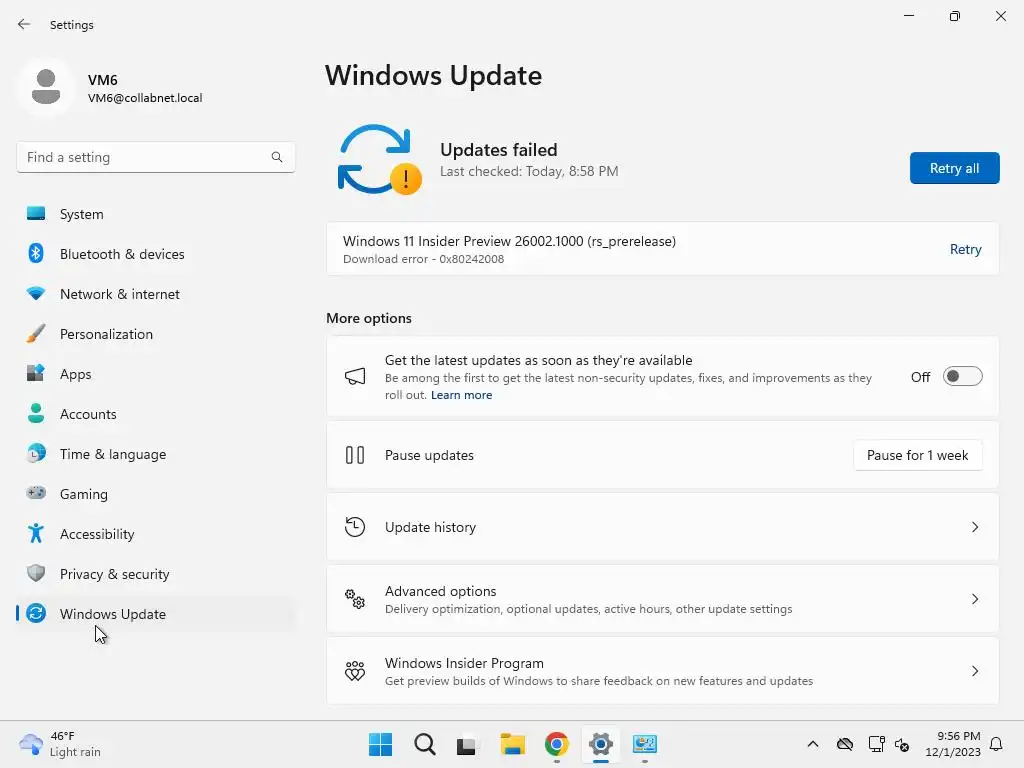Click Pause for 1 week button
The image size is (1024, 768).
pos(918,455)
